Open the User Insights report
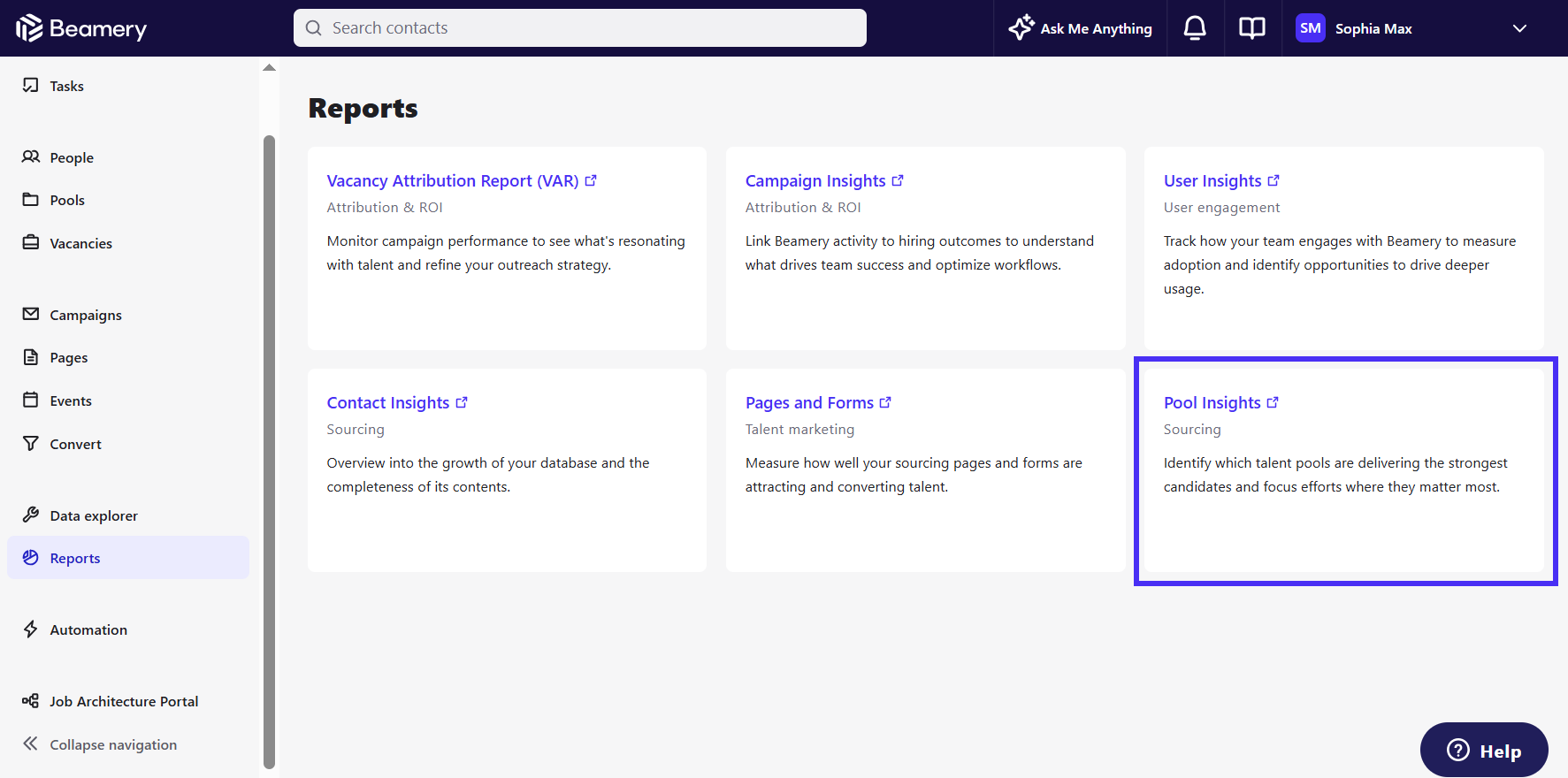Image resolution: width=1568 pixels, height=778 pixels. pyautogui.click(x=1212, y=180)
